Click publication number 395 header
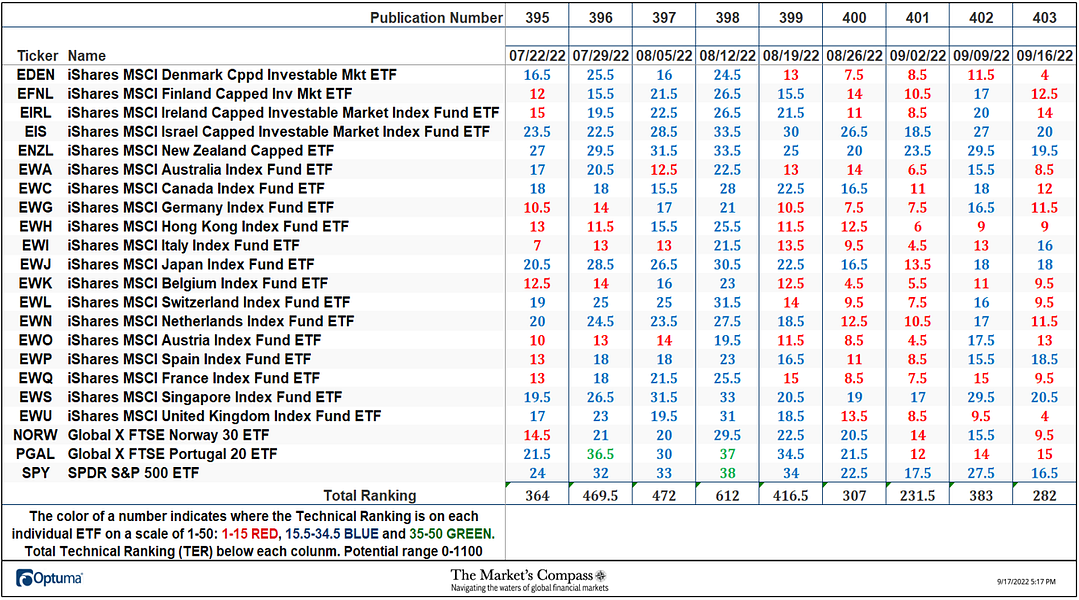 pyautogui.click(x=537, y=18)
